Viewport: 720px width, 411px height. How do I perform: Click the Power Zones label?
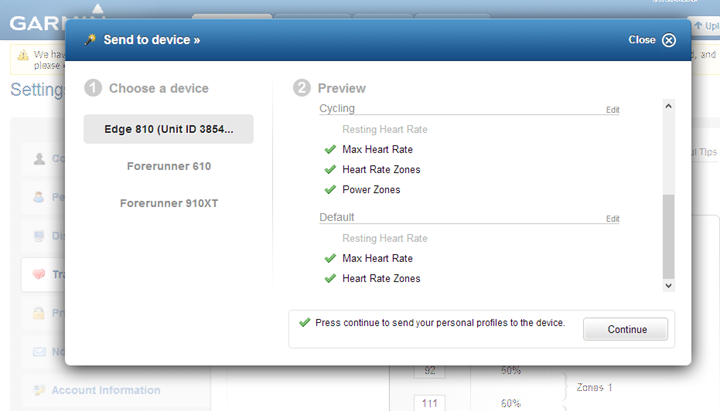click(371, 190)
